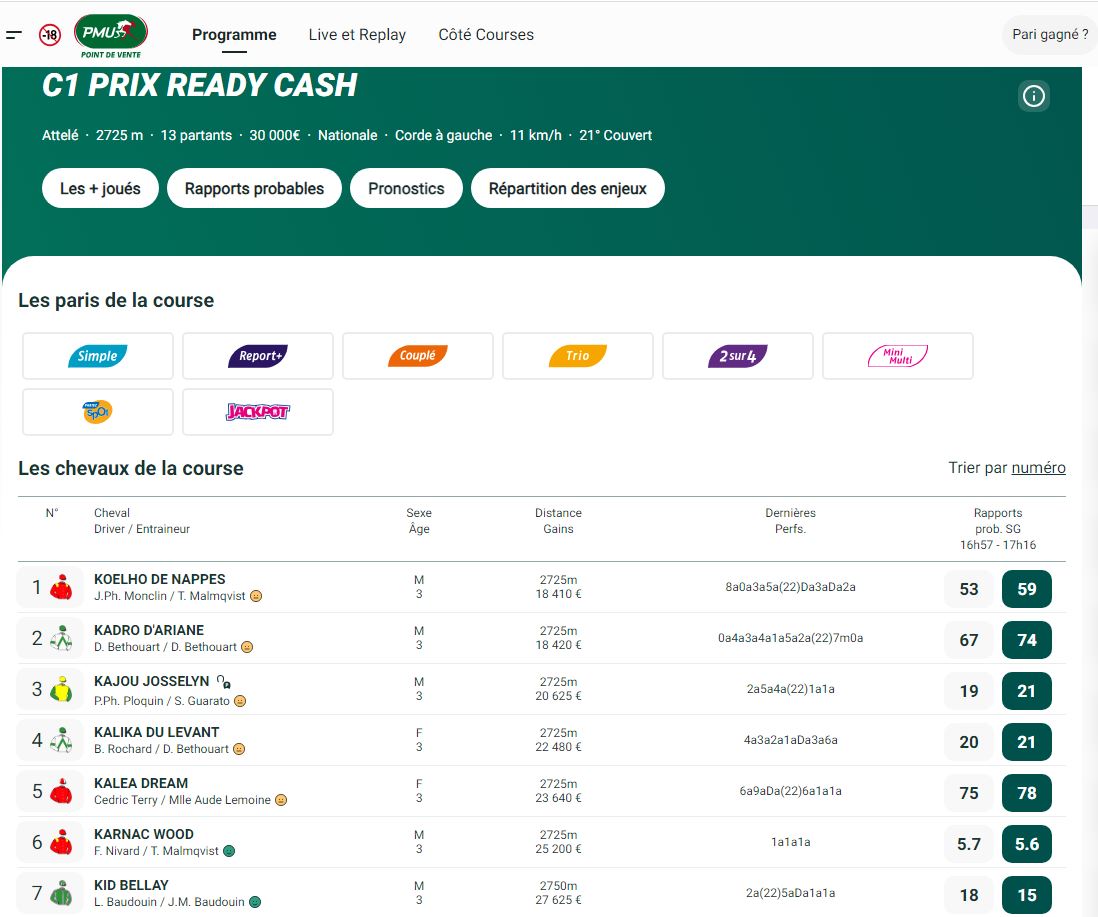Select odds 21 for Kalika du Levant
The height and width of the screenshot is (917, 1098).
(1027, 742)
